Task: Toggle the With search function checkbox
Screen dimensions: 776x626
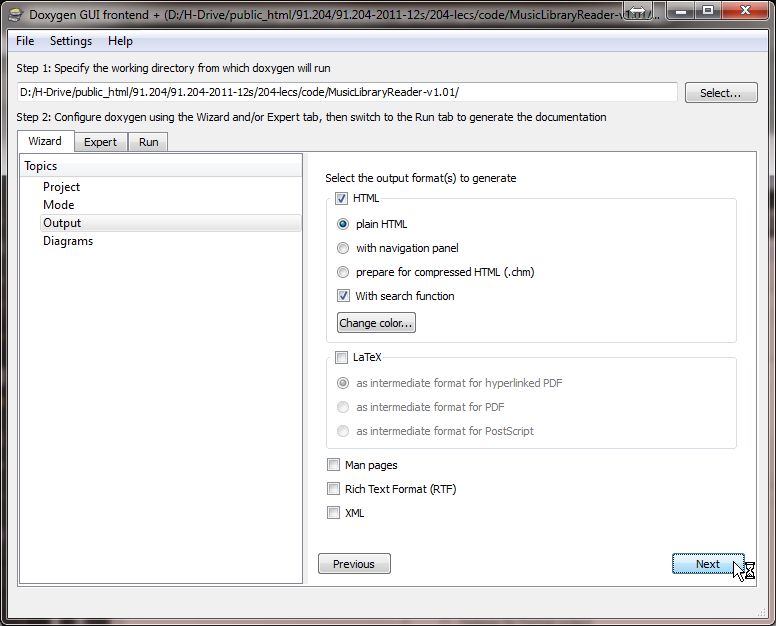Action: coord(343,296)
